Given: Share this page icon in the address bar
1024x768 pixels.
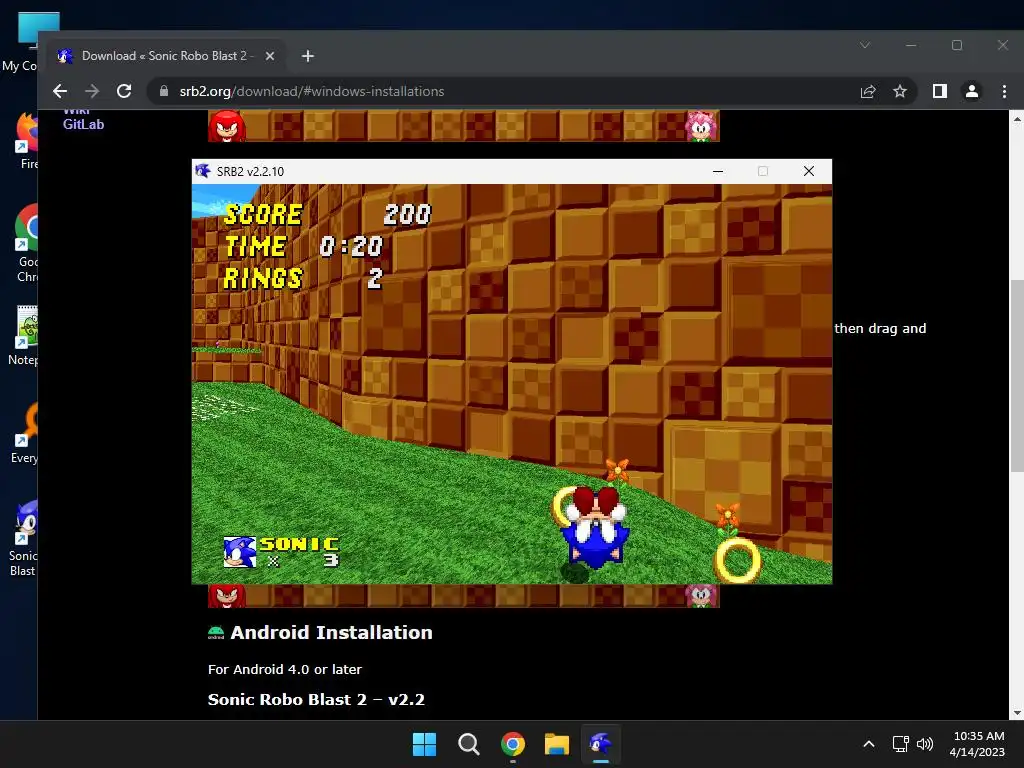Looking at the screenshot, I should (868, 91).
